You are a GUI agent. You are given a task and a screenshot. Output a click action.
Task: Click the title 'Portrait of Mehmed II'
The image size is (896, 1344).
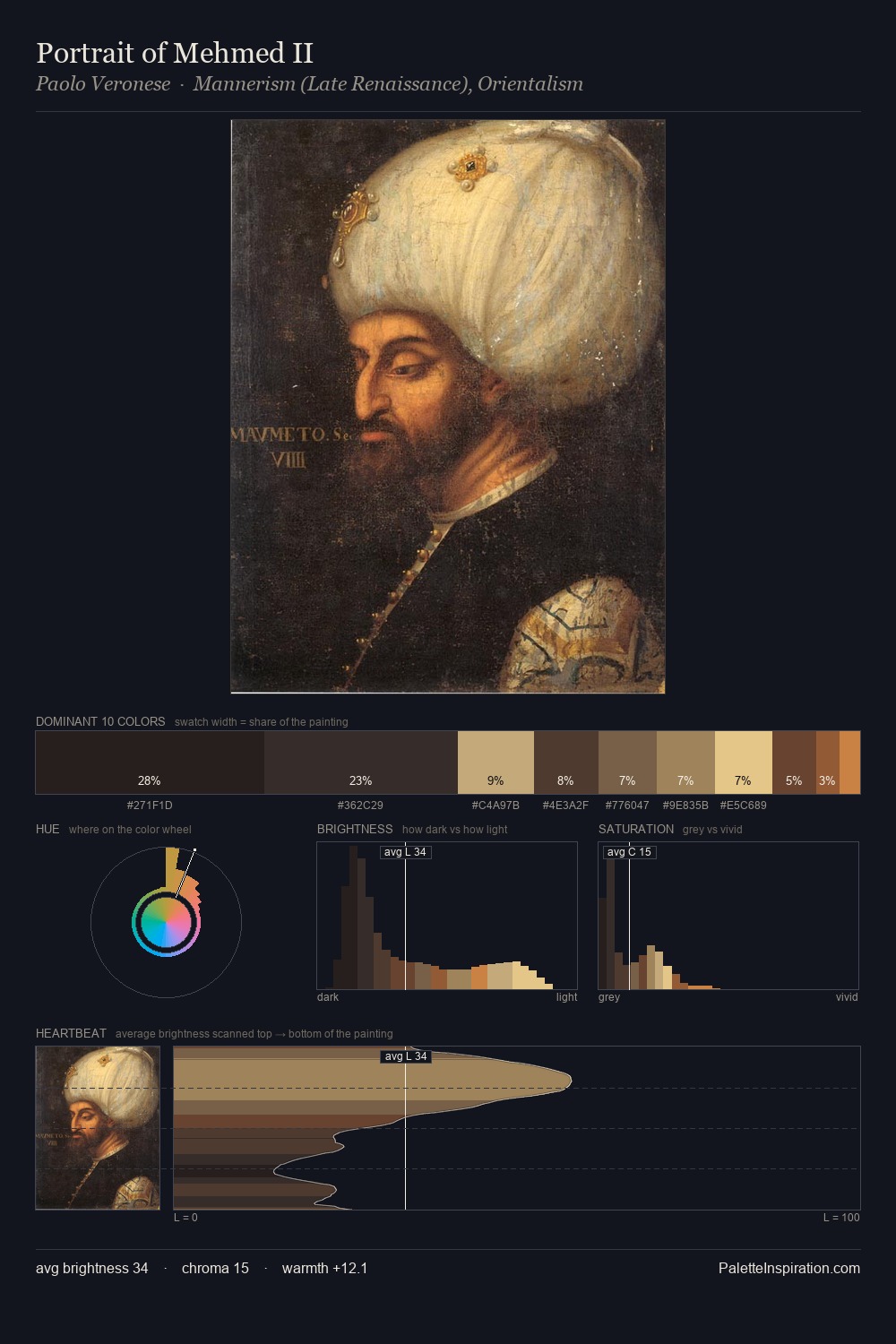pos(175,53)
